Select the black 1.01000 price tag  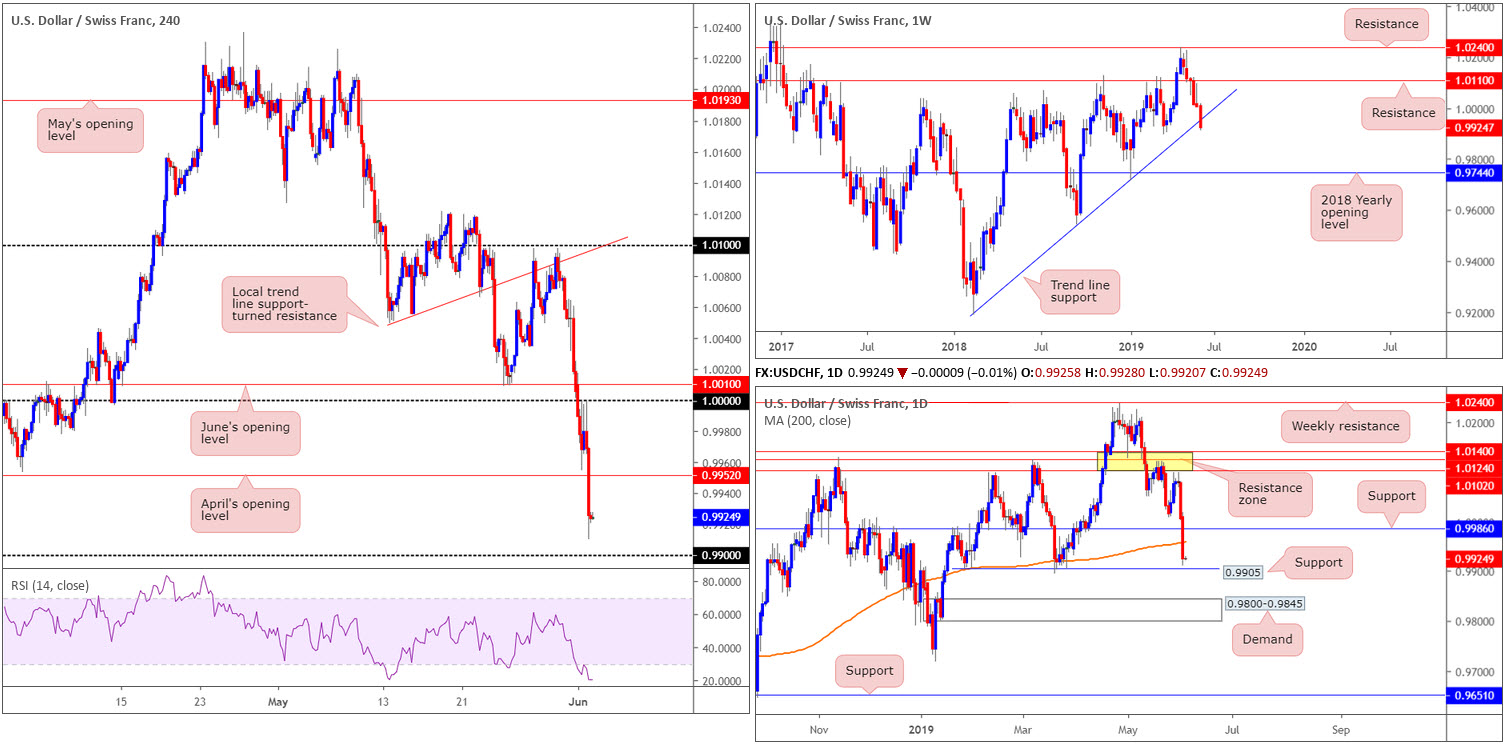coord(720,245)
